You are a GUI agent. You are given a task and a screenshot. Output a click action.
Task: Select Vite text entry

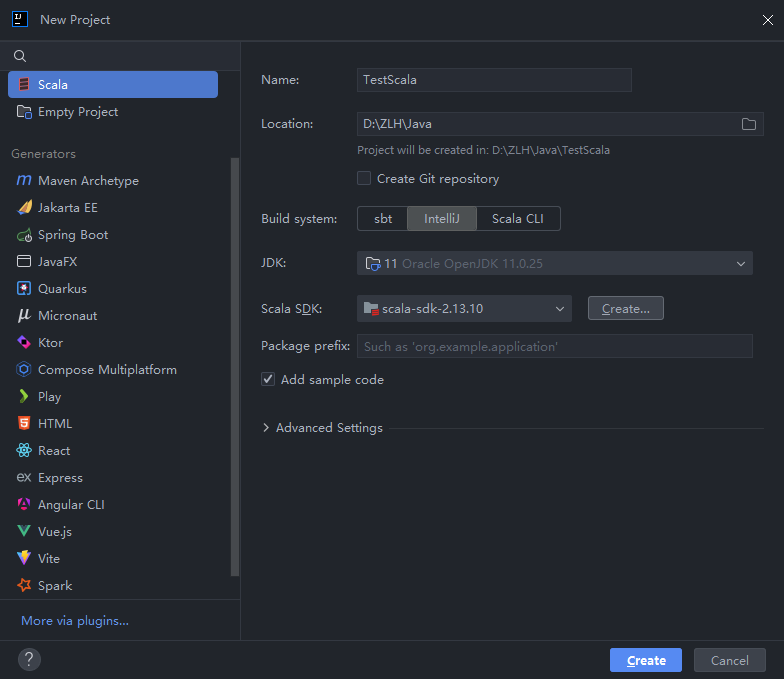click(49, 558)
